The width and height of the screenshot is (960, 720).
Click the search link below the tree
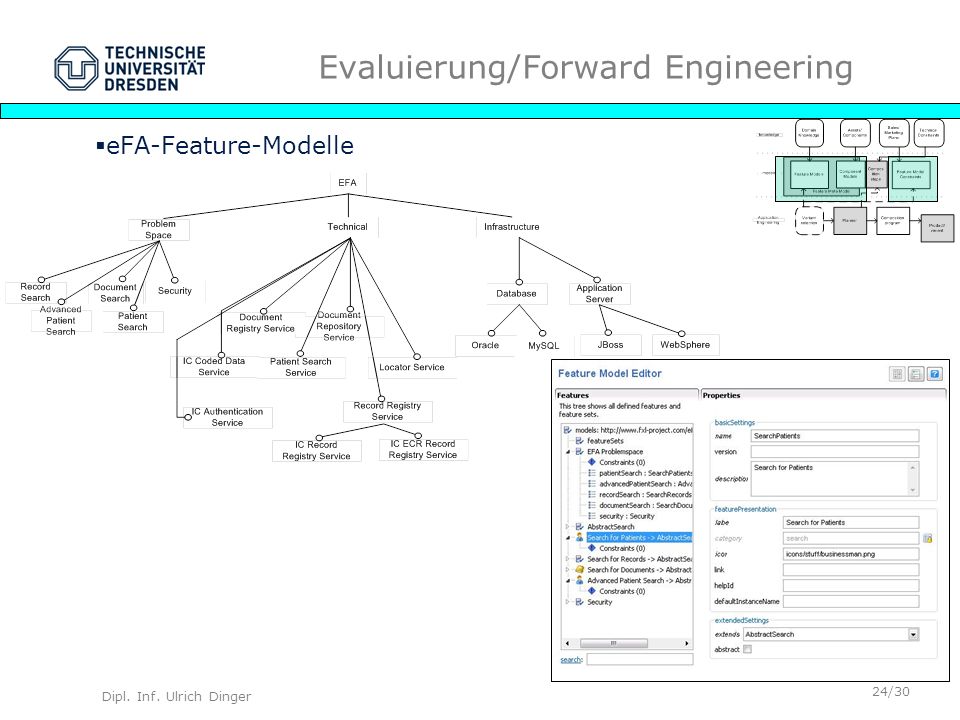point(571,659)
